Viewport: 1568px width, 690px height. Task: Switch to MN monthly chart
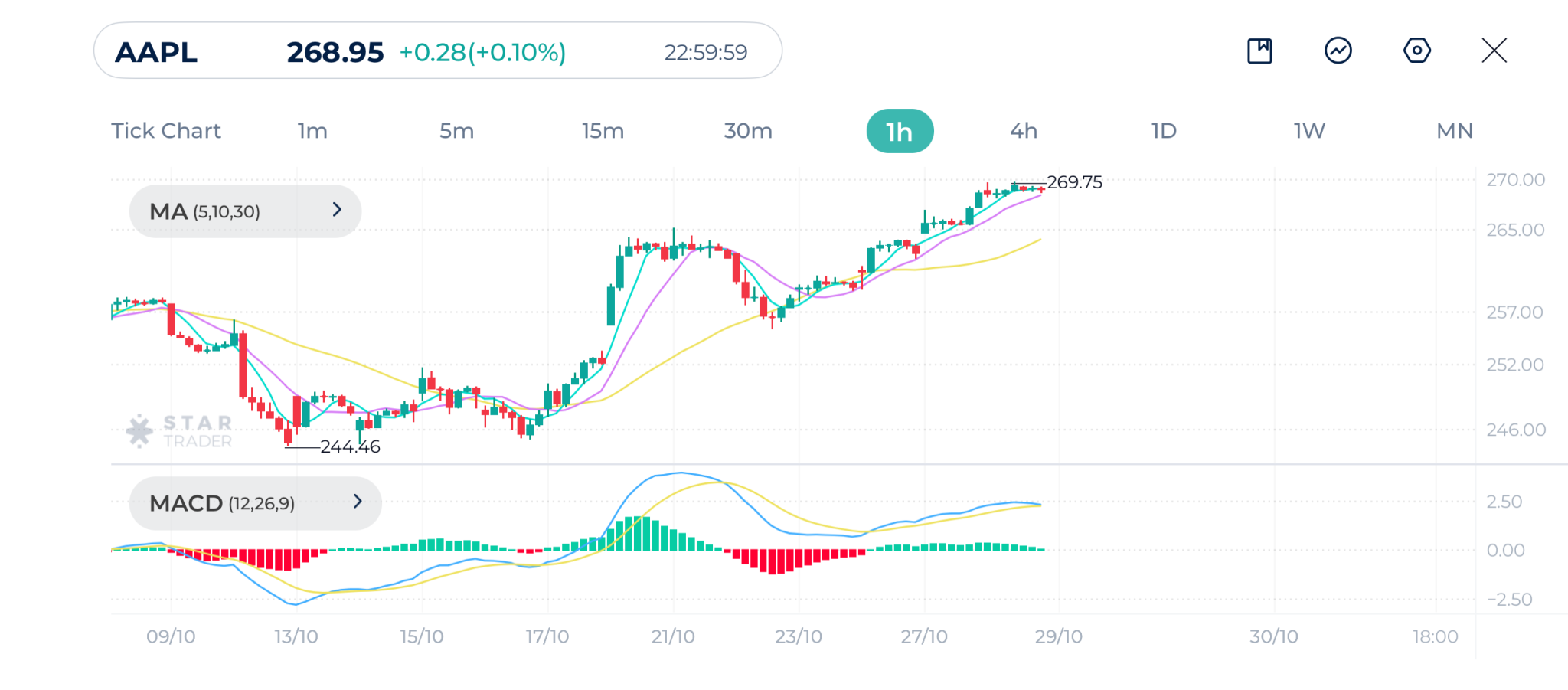[x=1455, y=131]
